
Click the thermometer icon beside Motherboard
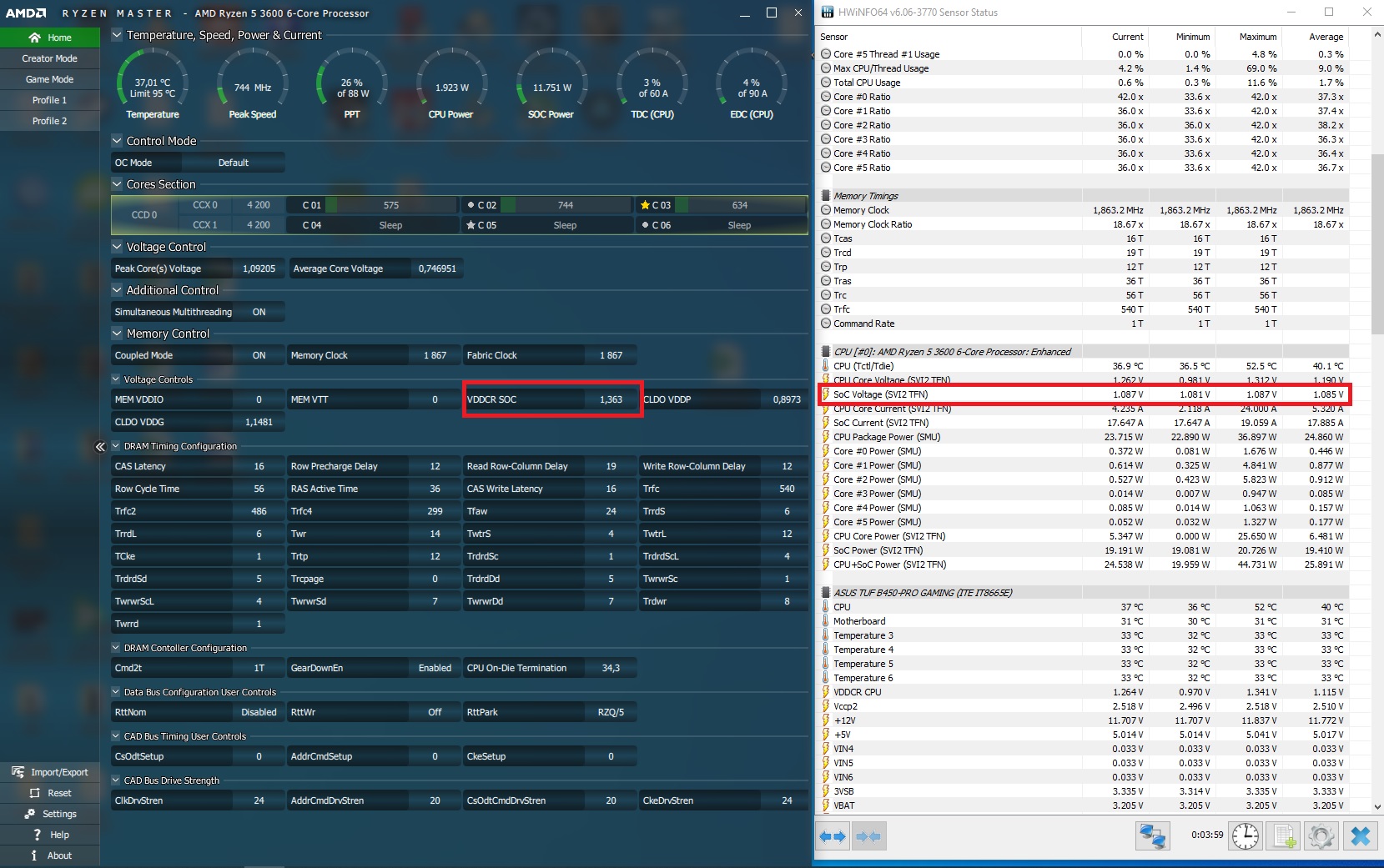(x=825, y=621)
